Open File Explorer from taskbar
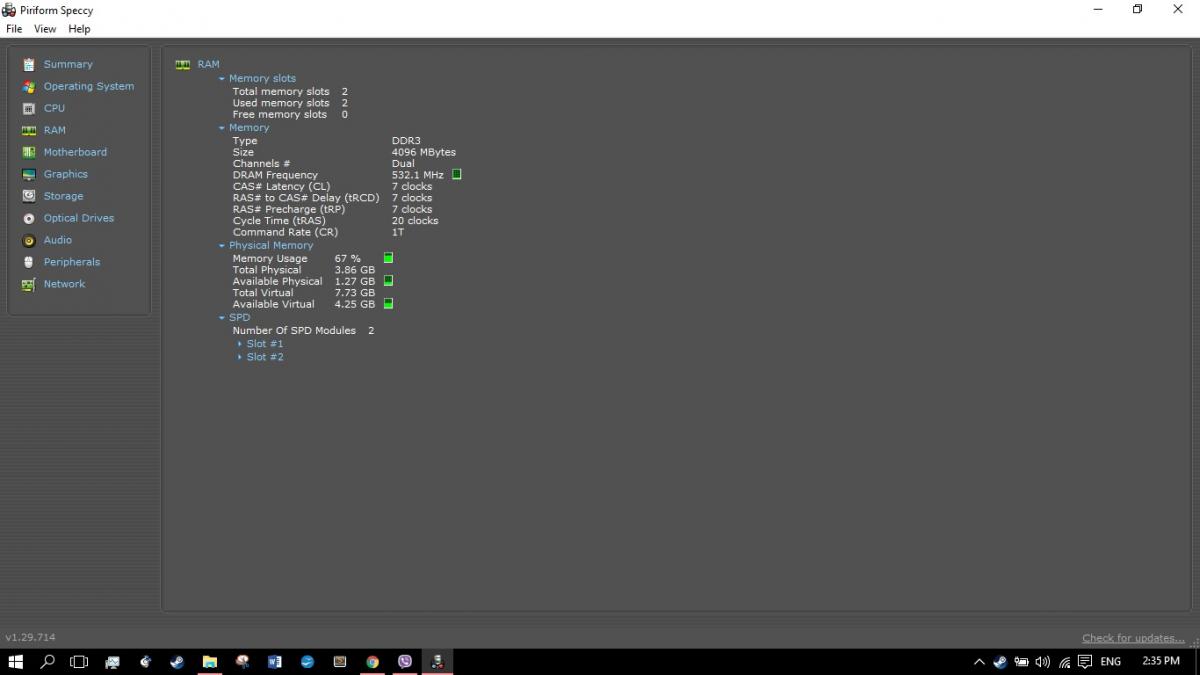 (210, 661)
